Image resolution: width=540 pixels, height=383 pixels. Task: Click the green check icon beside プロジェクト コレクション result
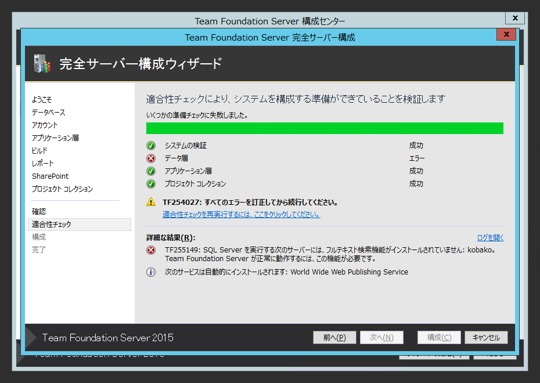151,184
